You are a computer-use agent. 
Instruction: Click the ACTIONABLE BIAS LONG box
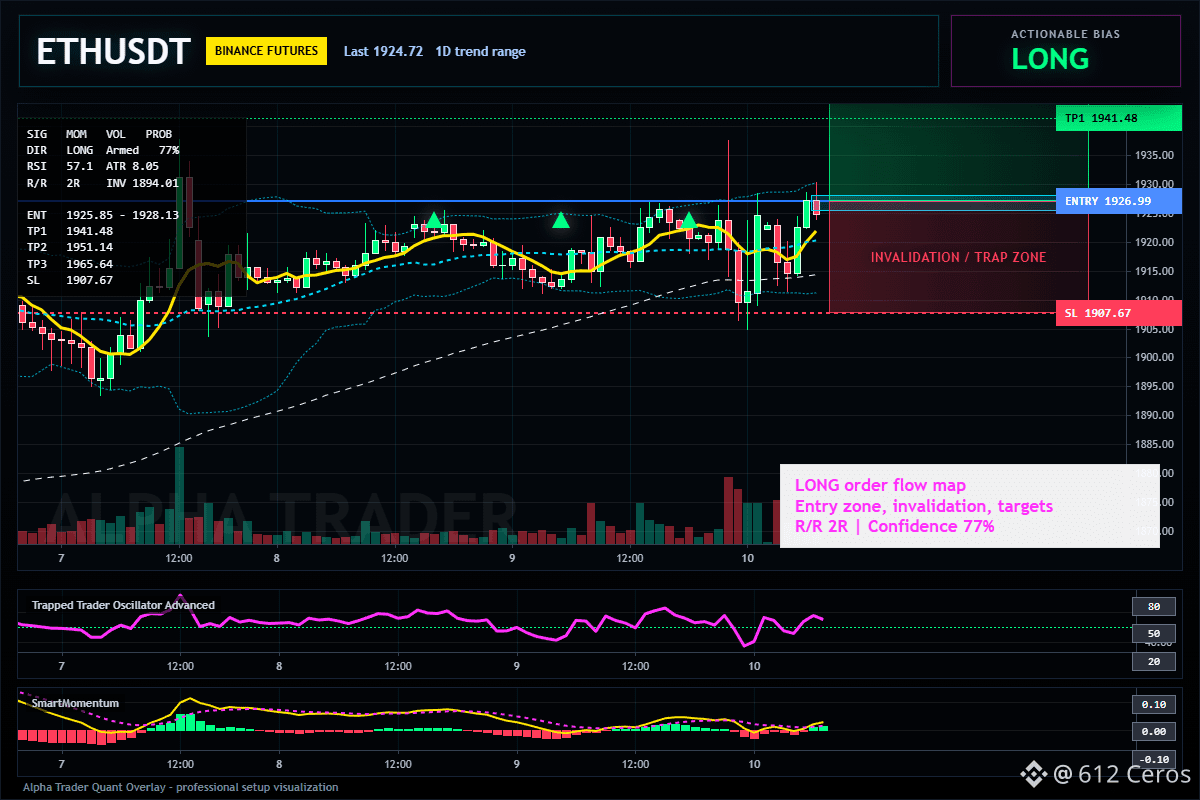pyautogui.click(x=1064, y=51)
